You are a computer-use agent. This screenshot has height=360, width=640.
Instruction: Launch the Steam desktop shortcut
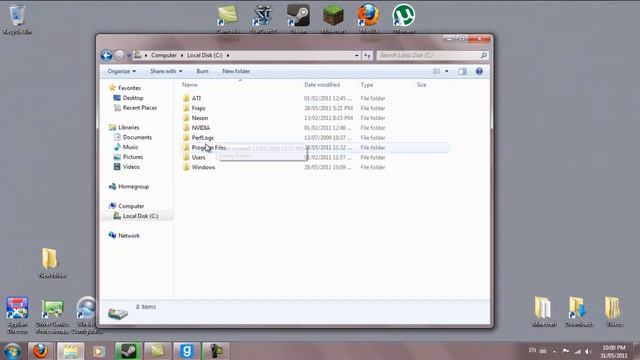[x=298, y=18]
